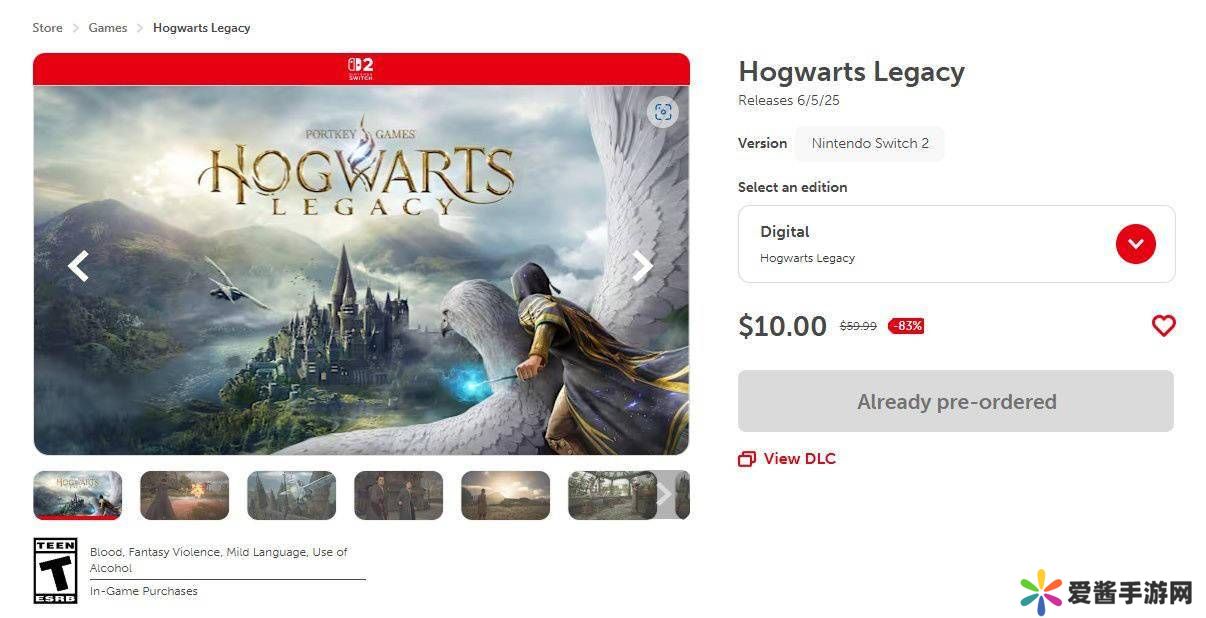
Task: Choose the fifth sunset landscape thumbnail
Action: tap(505, 495)
